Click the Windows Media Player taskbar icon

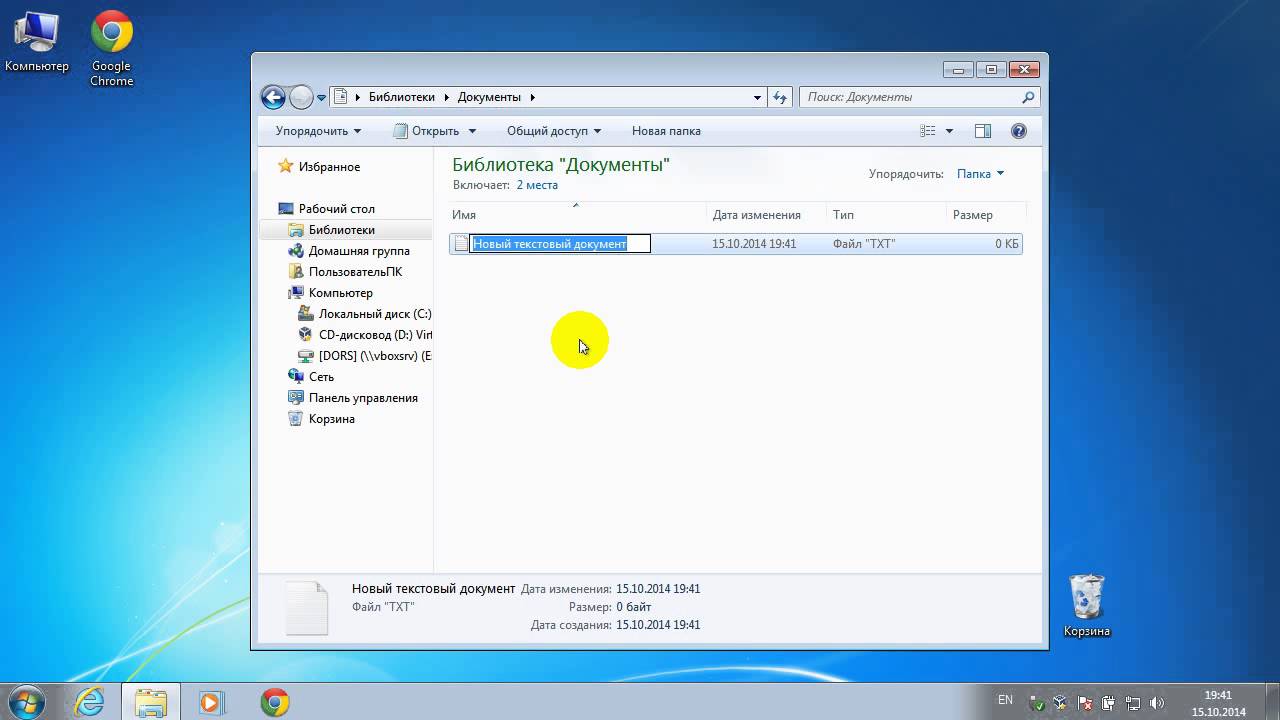tap(211, 702)
